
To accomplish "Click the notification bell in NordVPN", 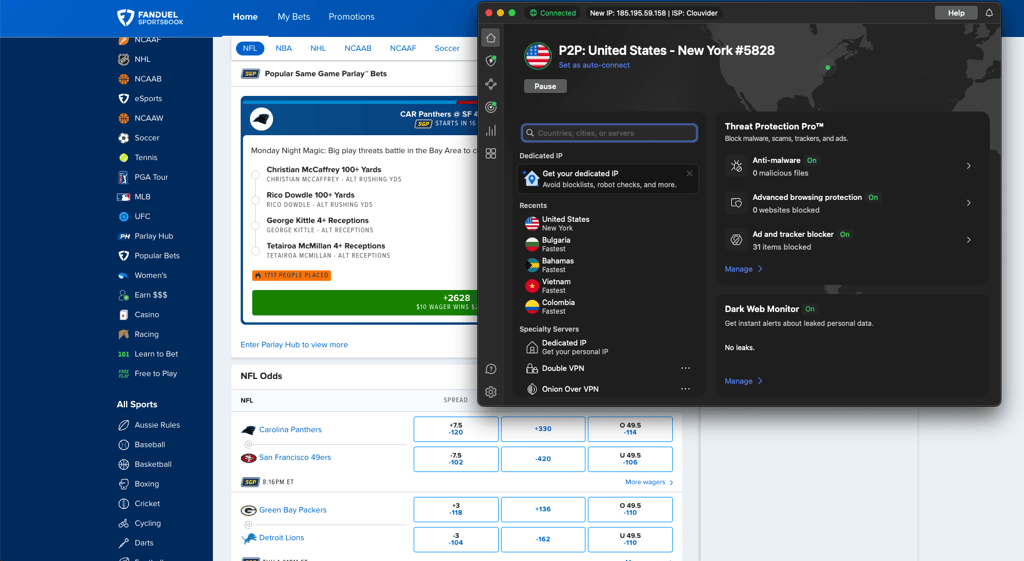I will pyautogui.click(x=989, y=12).
